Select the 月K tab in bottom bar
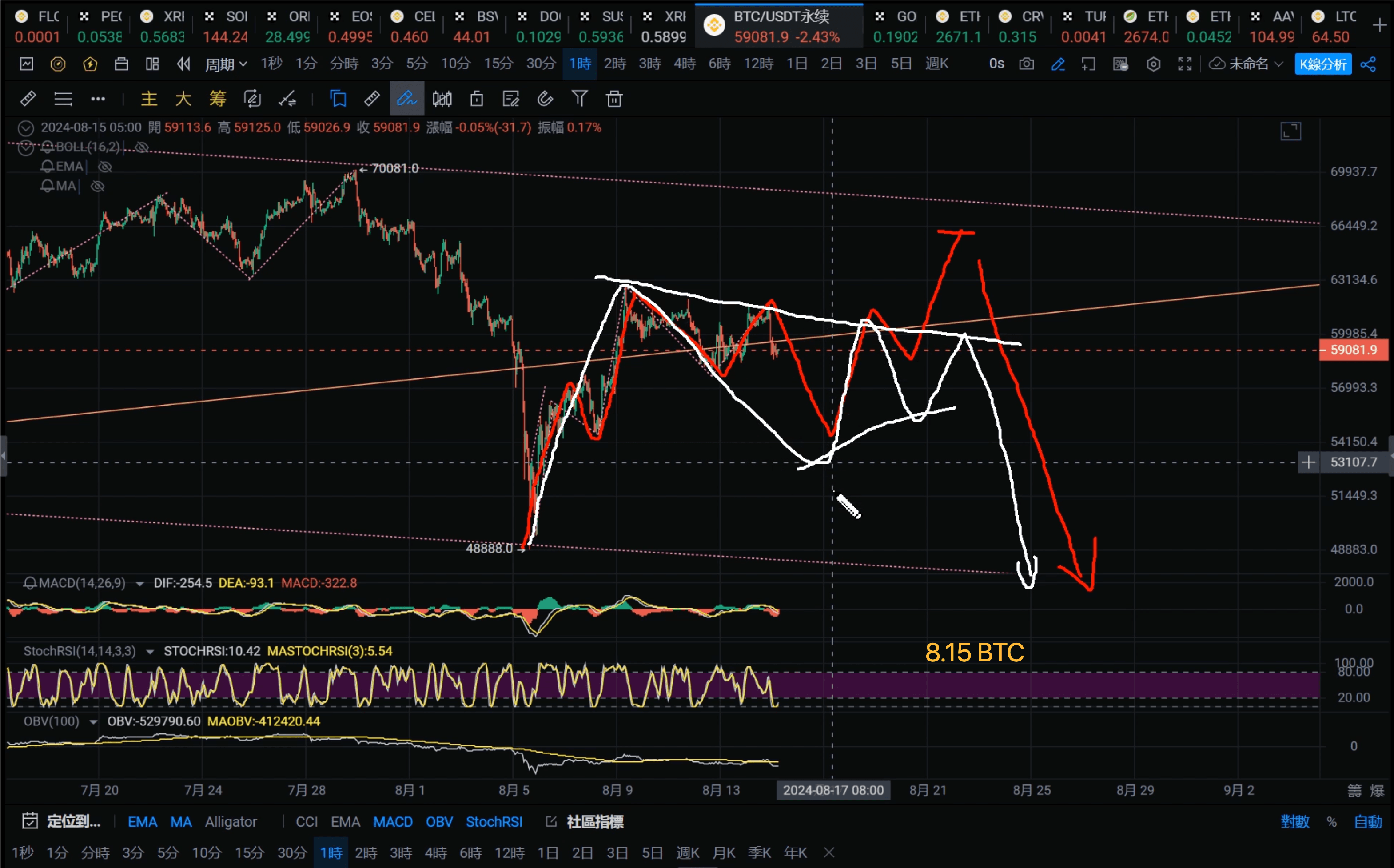This screenshot has height=868, width=1394. [x=723, y=853]
